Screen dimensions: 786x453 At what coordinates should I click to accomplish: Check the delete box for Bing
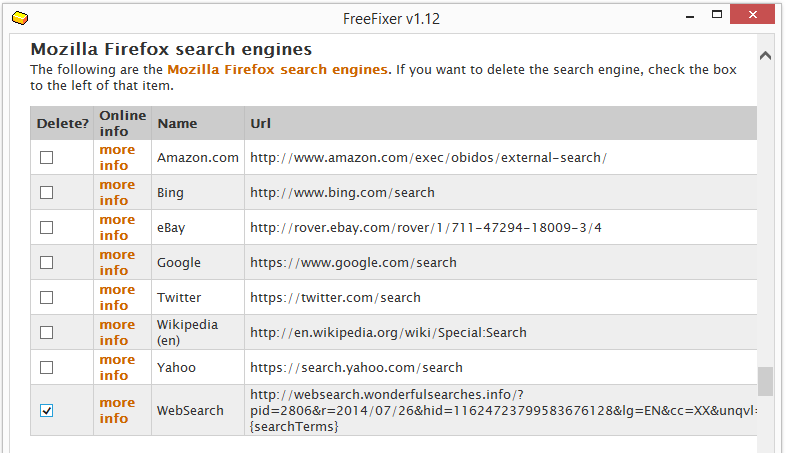tap(47, 192)
